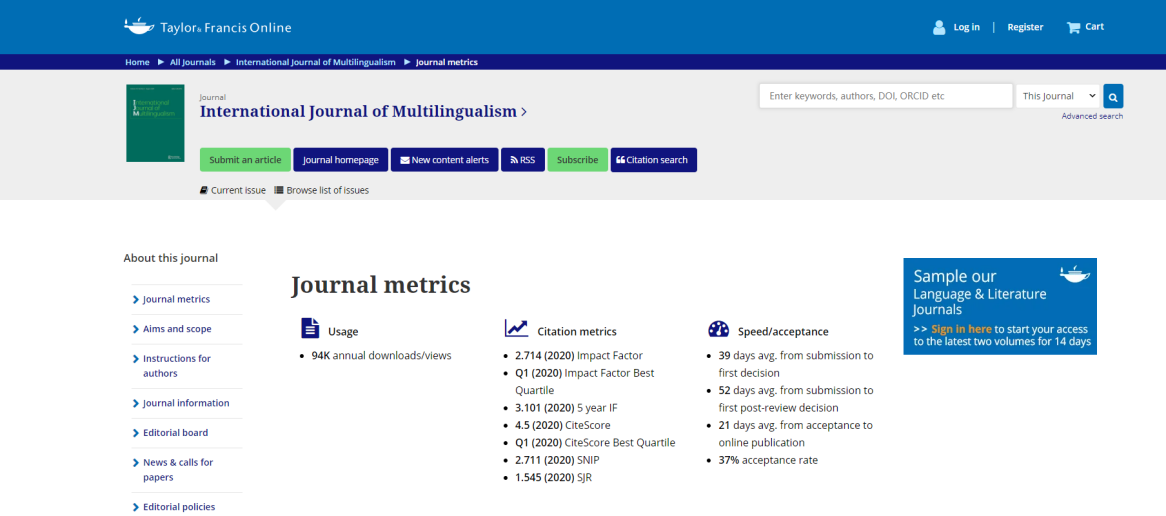
Task: Go to All Journals breadcrumb
Action: point(192,62)
